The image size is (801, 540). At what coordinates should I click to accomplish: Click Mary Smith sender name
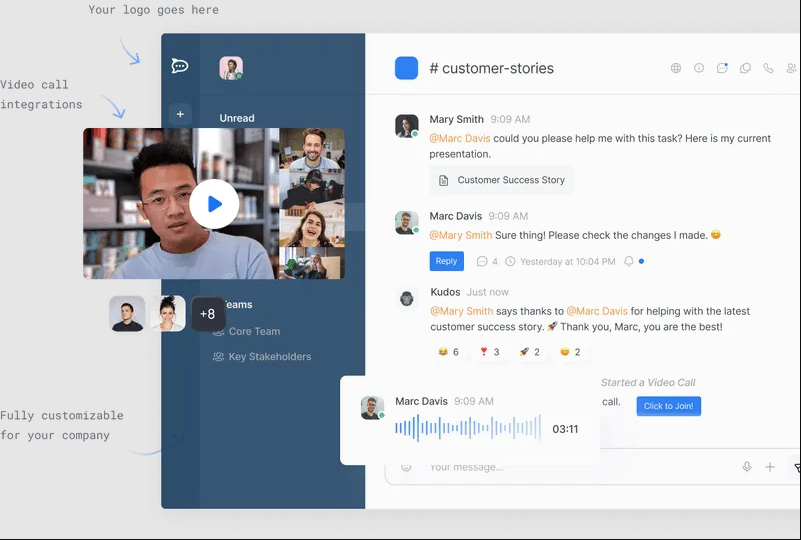pyautogui.click(x=456, y=120)
